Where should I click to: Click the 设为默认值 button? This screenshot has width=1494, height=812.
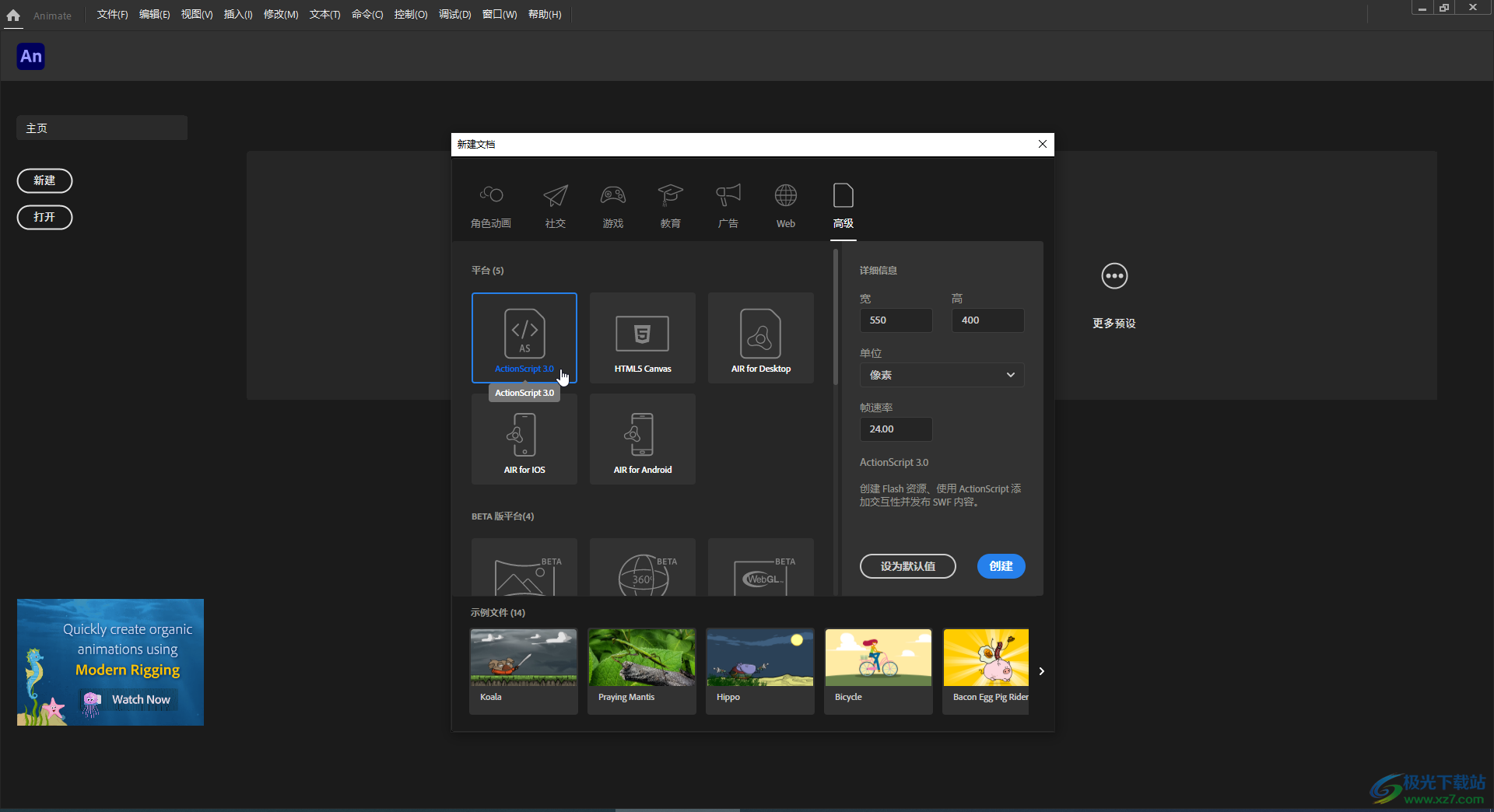[x=908, y=566]
